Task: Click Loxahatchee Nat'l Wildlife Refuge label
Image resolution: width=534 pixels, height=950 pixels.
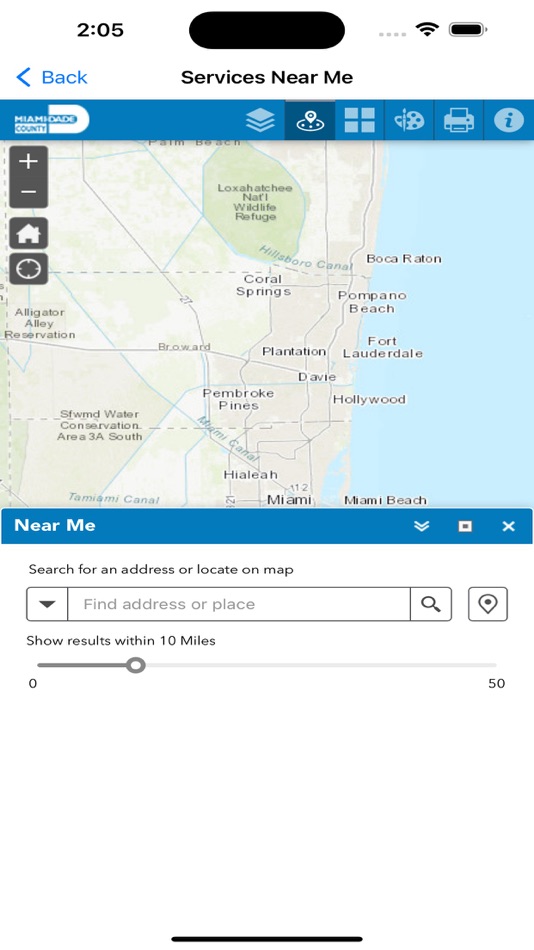Action: pos(255,202)
